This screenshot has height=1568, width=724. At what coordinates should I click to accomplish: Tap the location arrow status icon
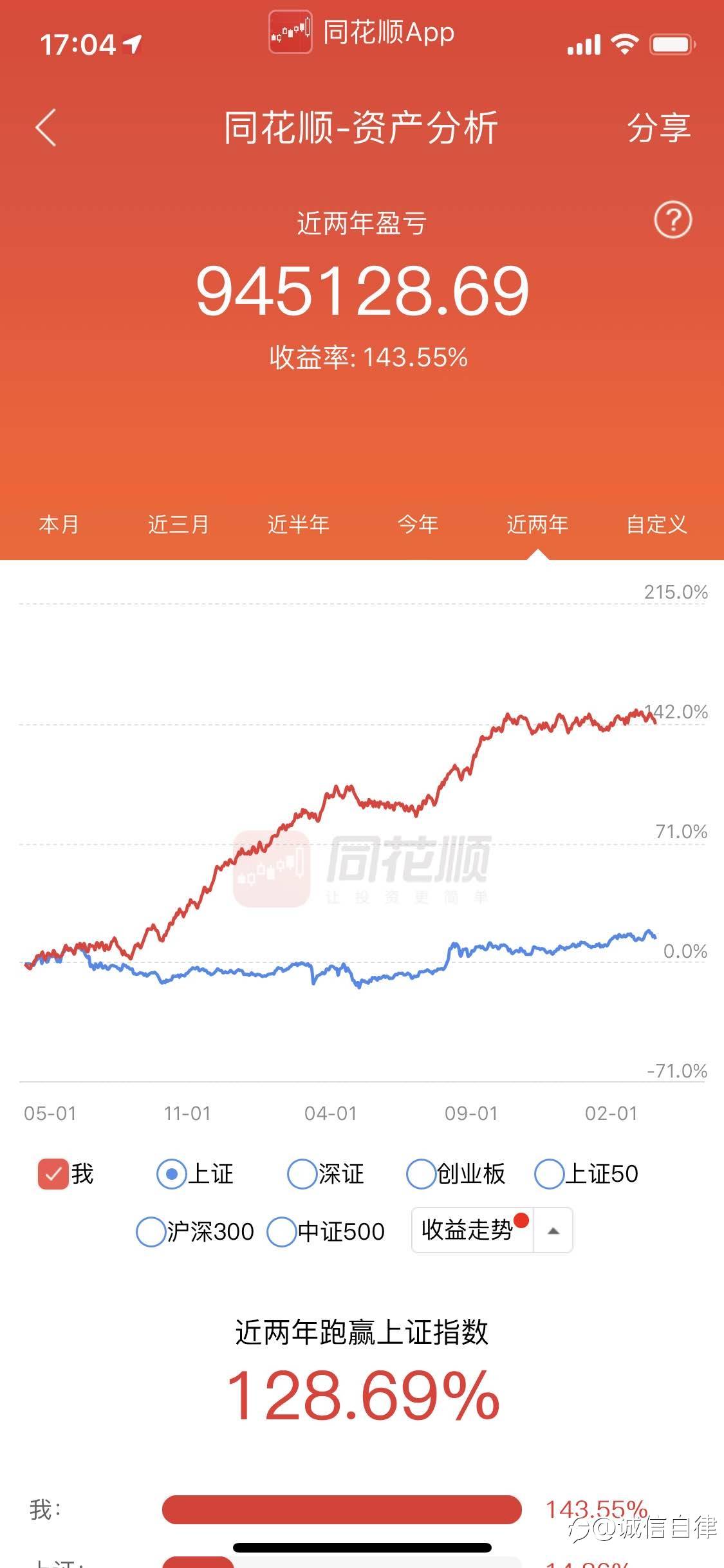click(133, 44)
